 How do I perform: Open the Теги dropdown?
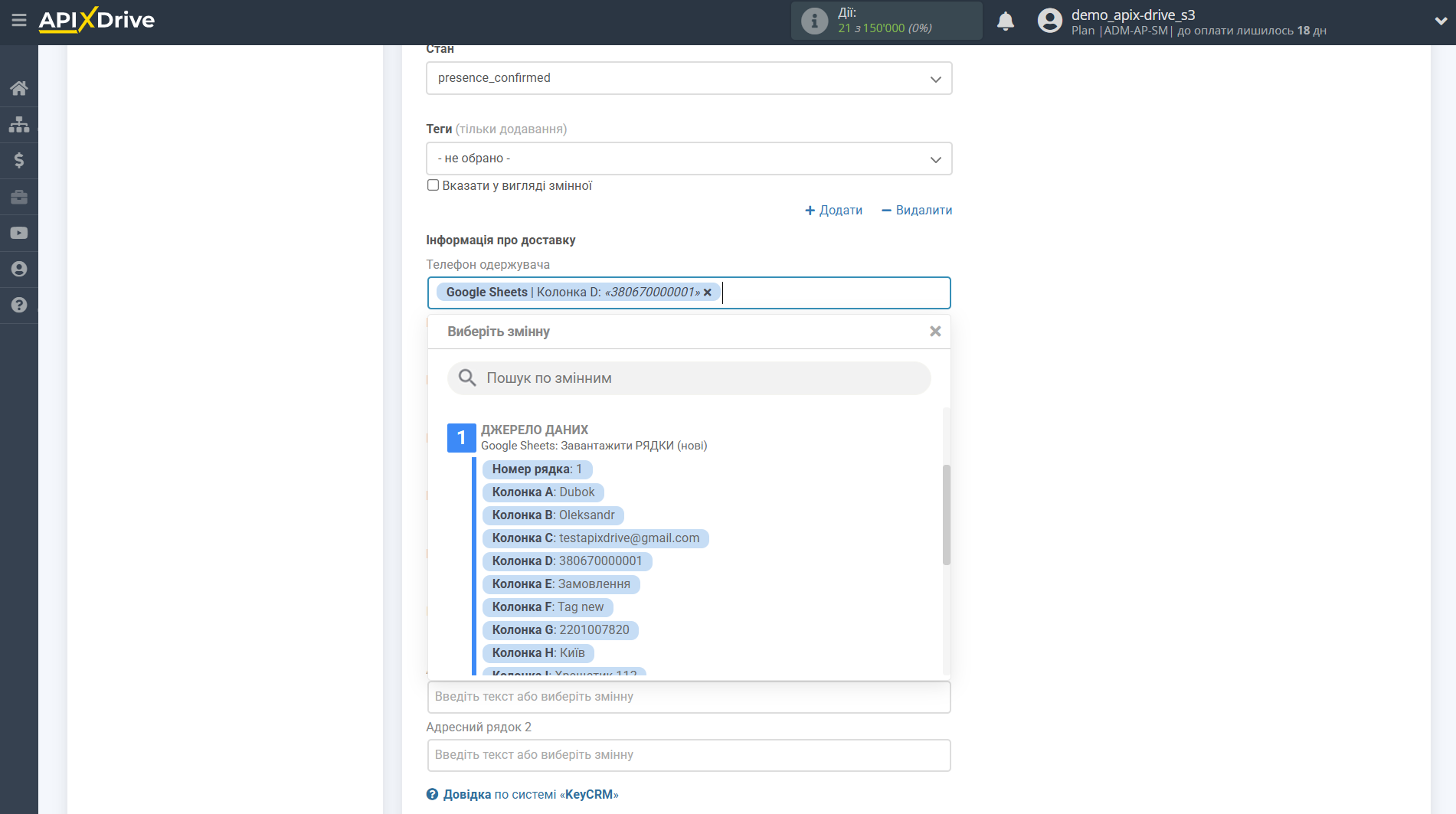click(689, 159)
